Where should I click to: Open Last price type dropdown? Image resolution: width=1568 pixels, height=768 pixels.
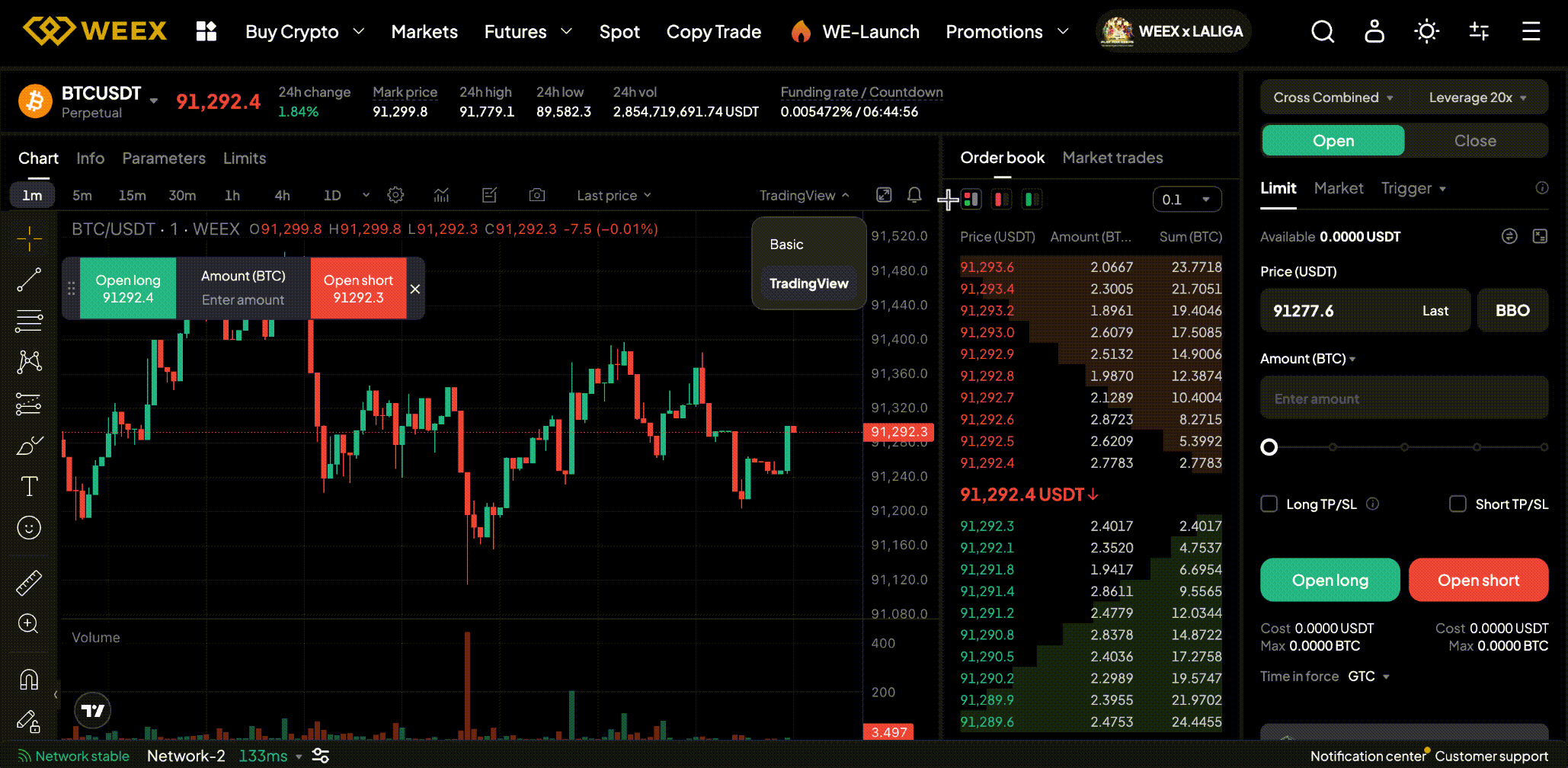pos(614,195)
